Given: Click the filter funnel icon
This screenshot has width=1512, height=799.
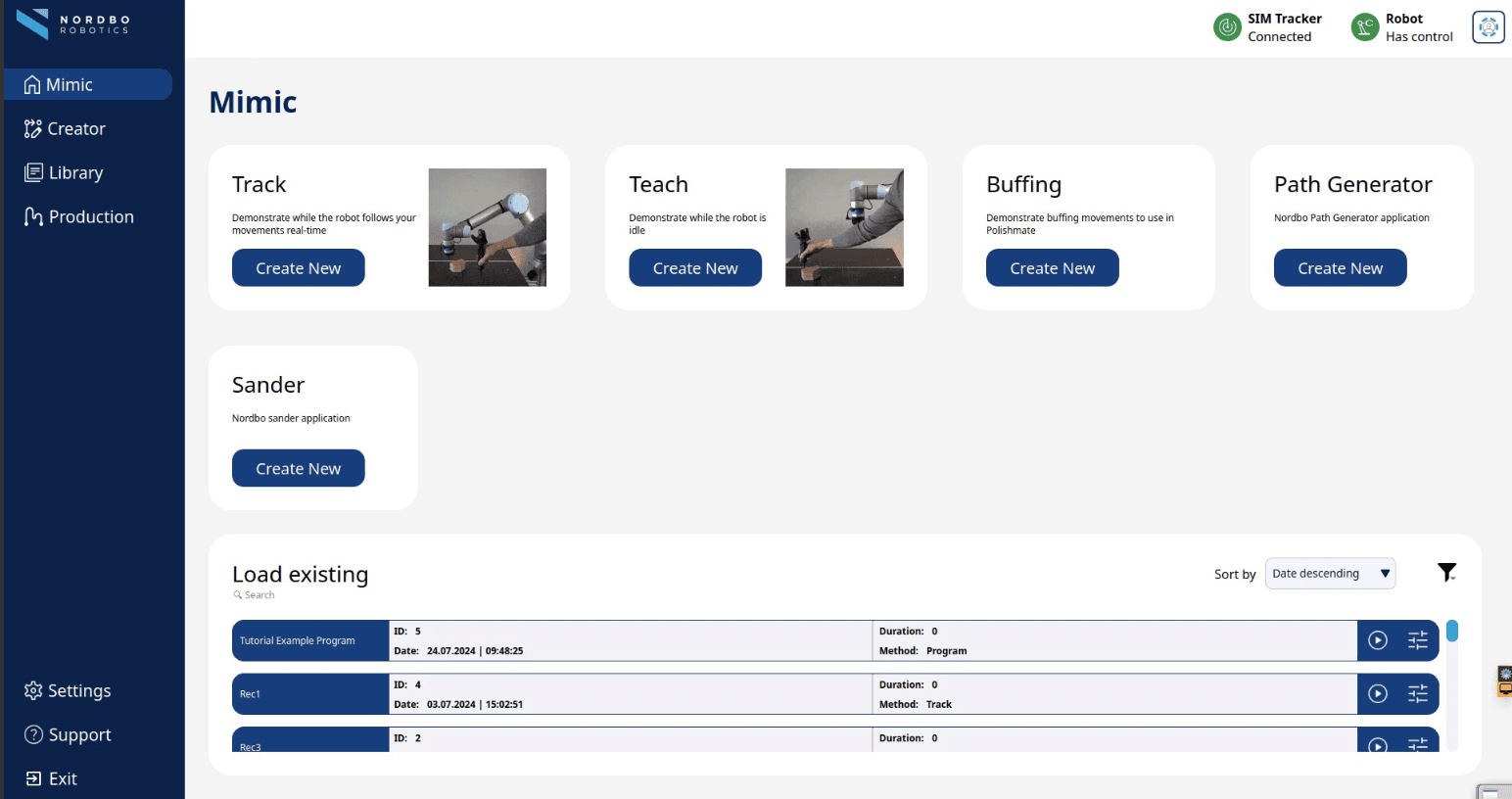Looking at the screenshot, I should coord(1446,573).
